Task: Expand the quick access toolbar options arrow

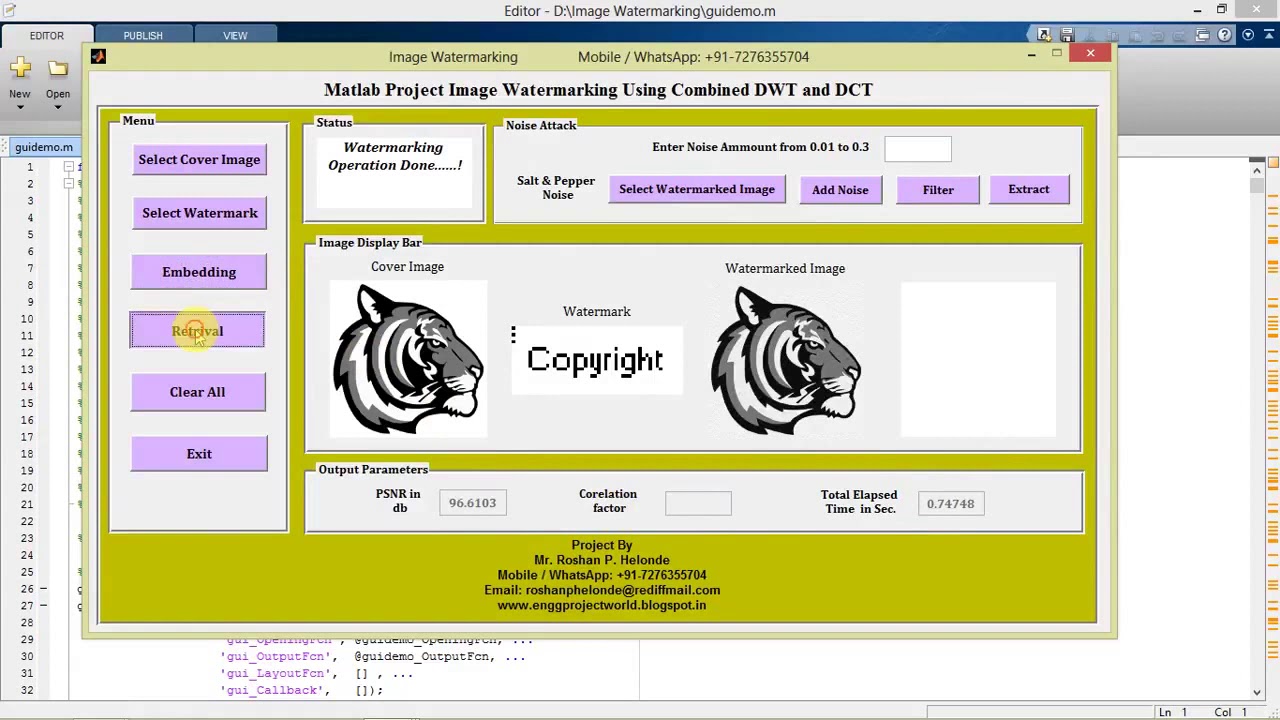Action: coord(1248,35)
